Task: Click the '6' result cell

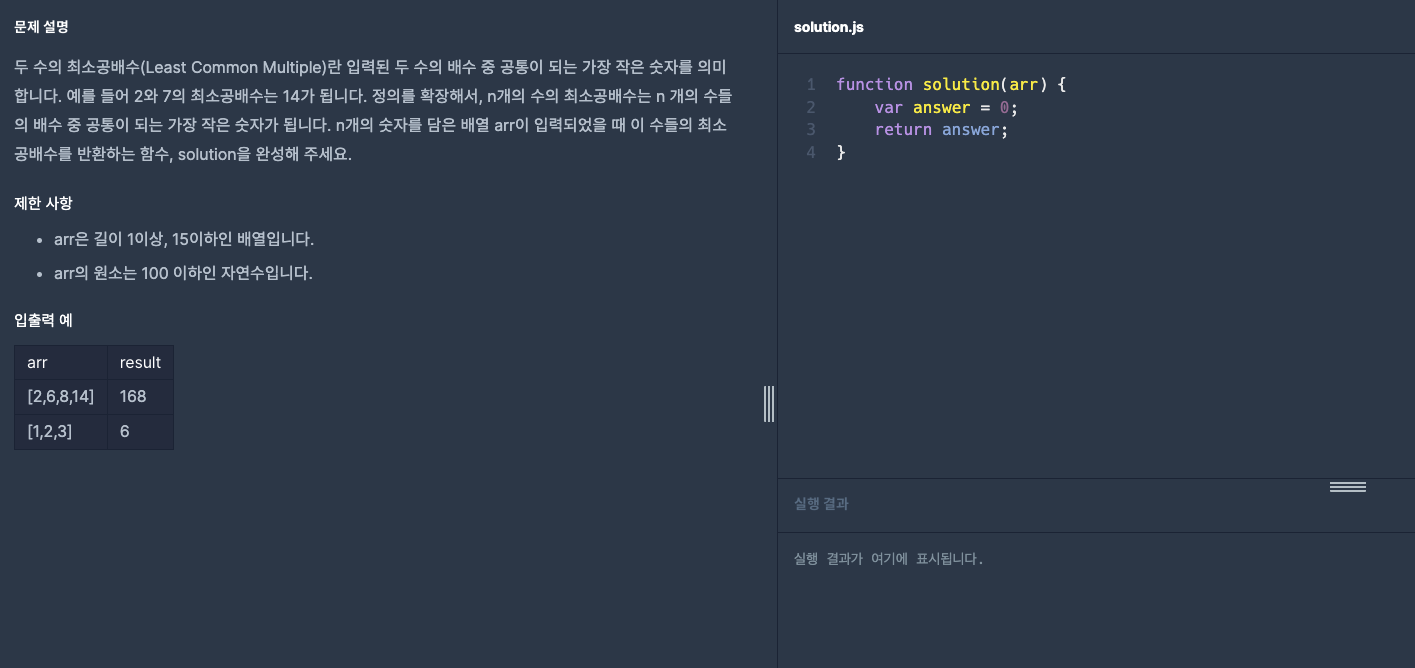Action: [140, 432]
